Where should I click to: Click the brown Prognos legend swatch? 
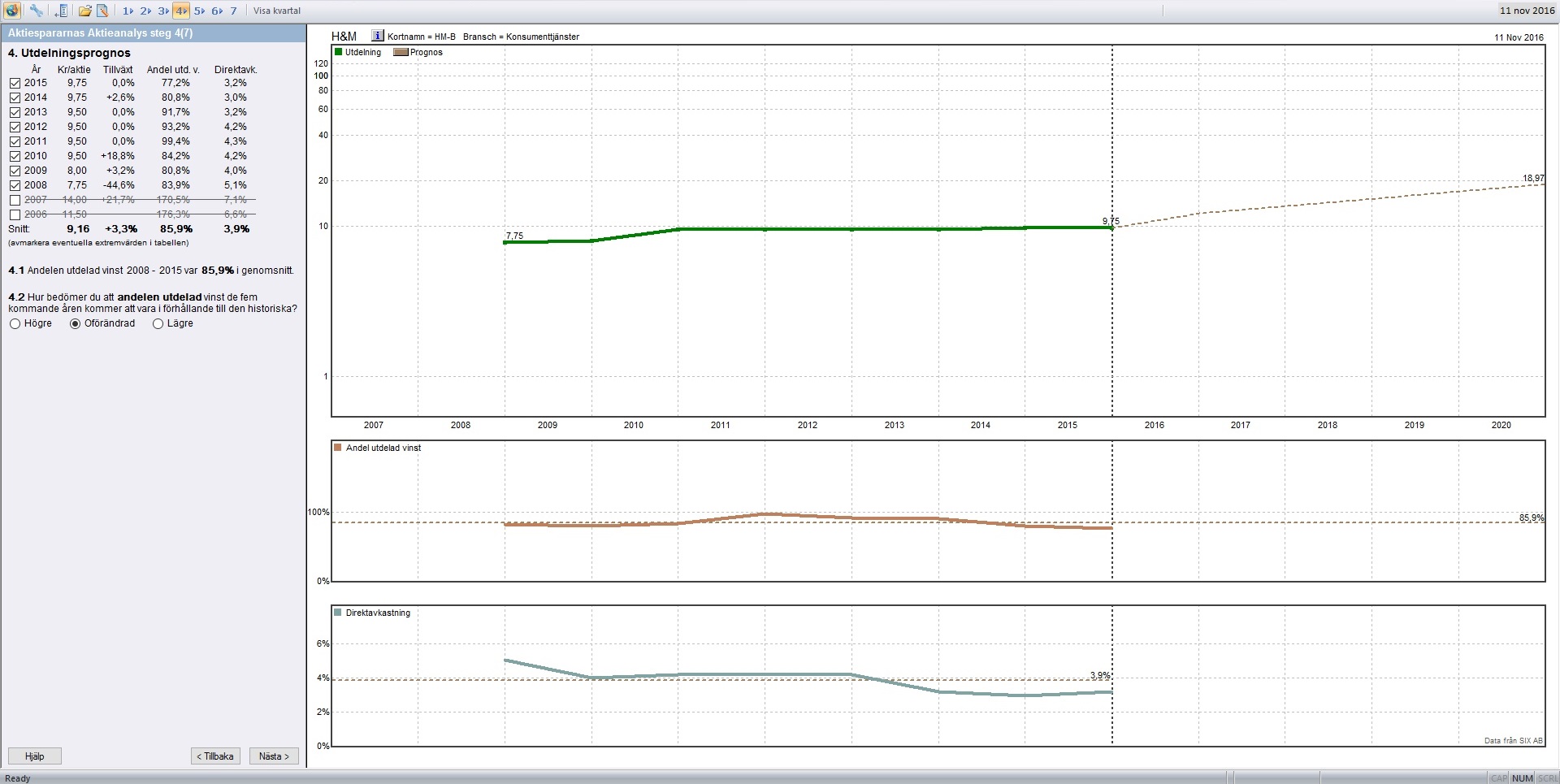[401, 52]
